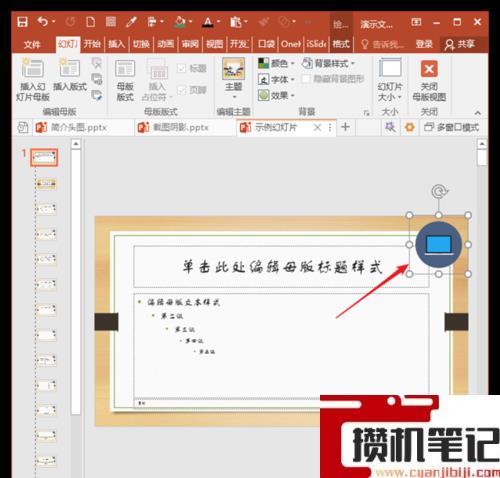
Task: Click the paste clipboard icon in quick access toolbar
Action: [x=236, y=22]
